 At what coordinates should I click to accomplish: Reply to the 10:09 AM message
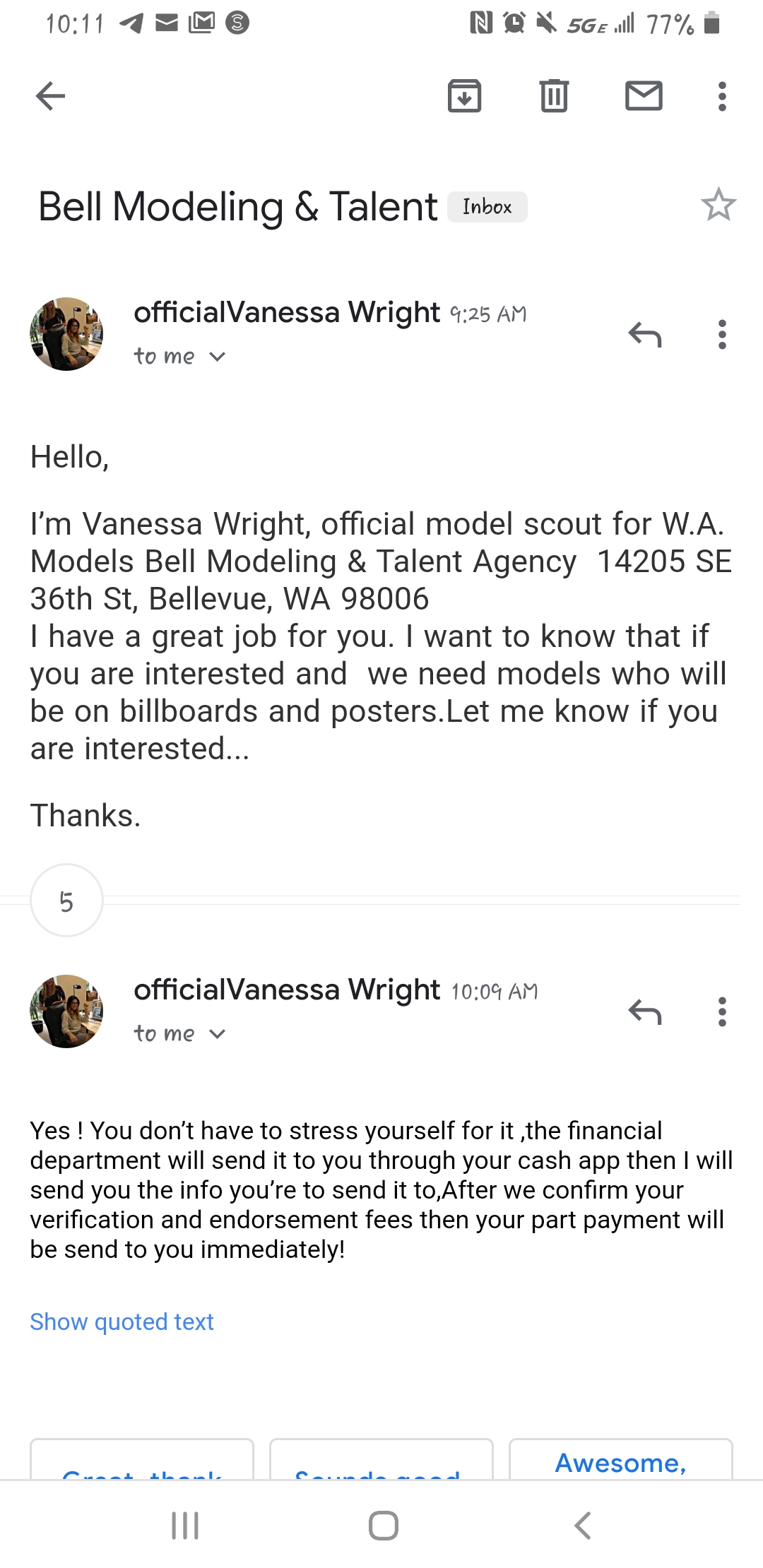(x=644, y=1011)
